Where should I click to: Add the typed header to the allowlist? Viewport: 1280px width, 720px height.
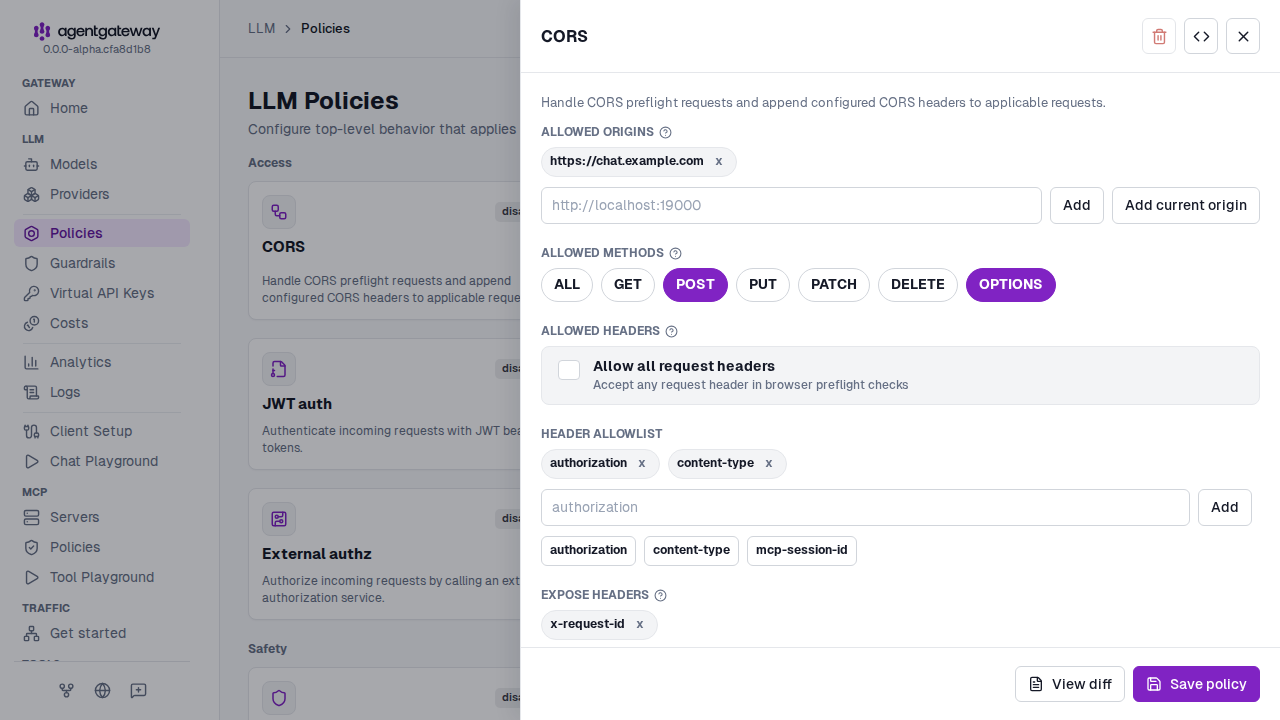(x=1225, y=507)
